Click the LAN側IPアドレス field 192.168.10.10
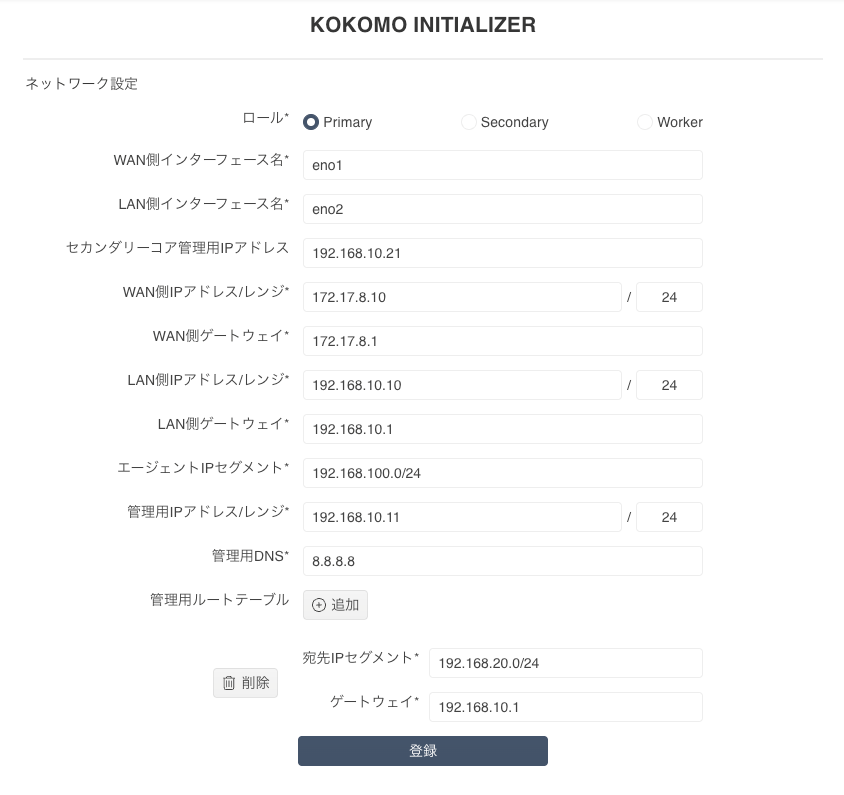The width and height of the screenshot is (844, 795). [x=462, y=385]
